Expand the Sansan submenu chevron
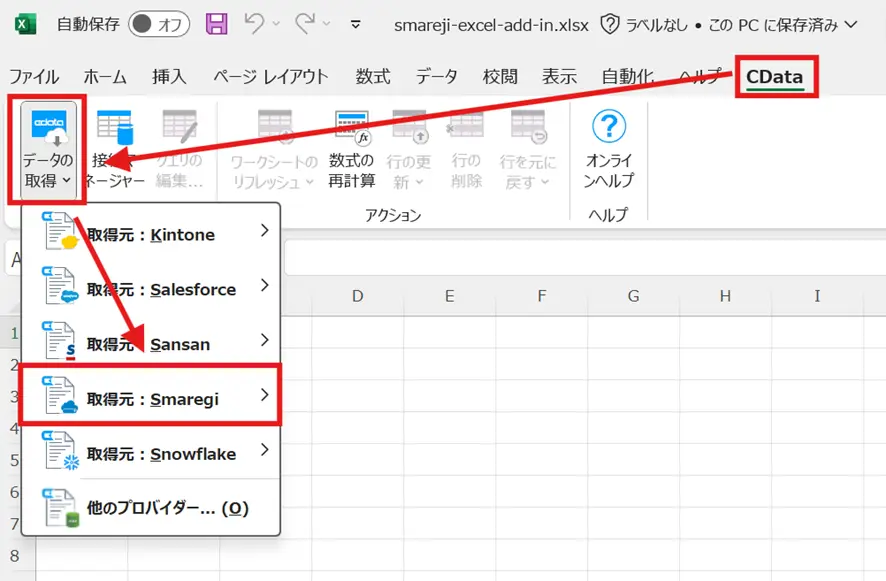The width and height of the screenshot is (886, 581). point(264,340)
